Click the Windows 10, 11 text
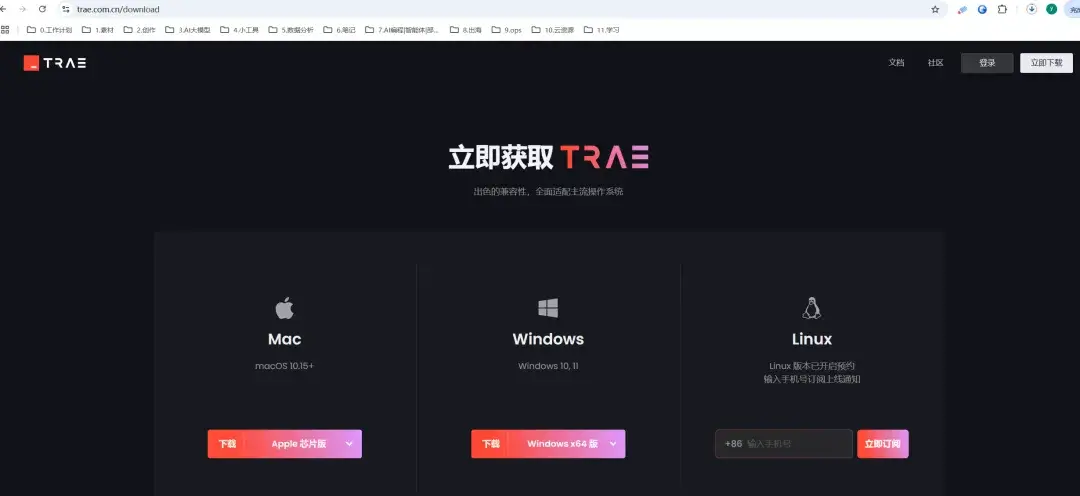Image resolution: width=1080 pixels, height=496 pixels. pos(548,366)
